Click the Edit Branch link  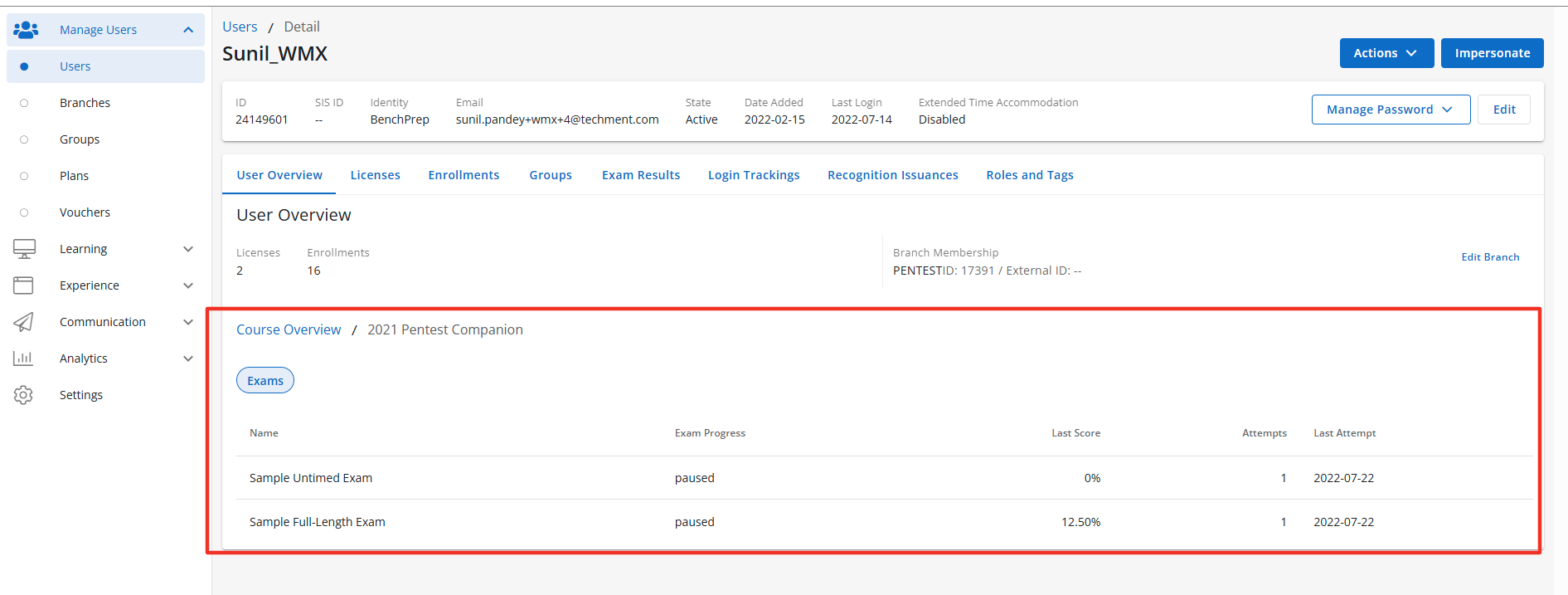(1490, 257)
